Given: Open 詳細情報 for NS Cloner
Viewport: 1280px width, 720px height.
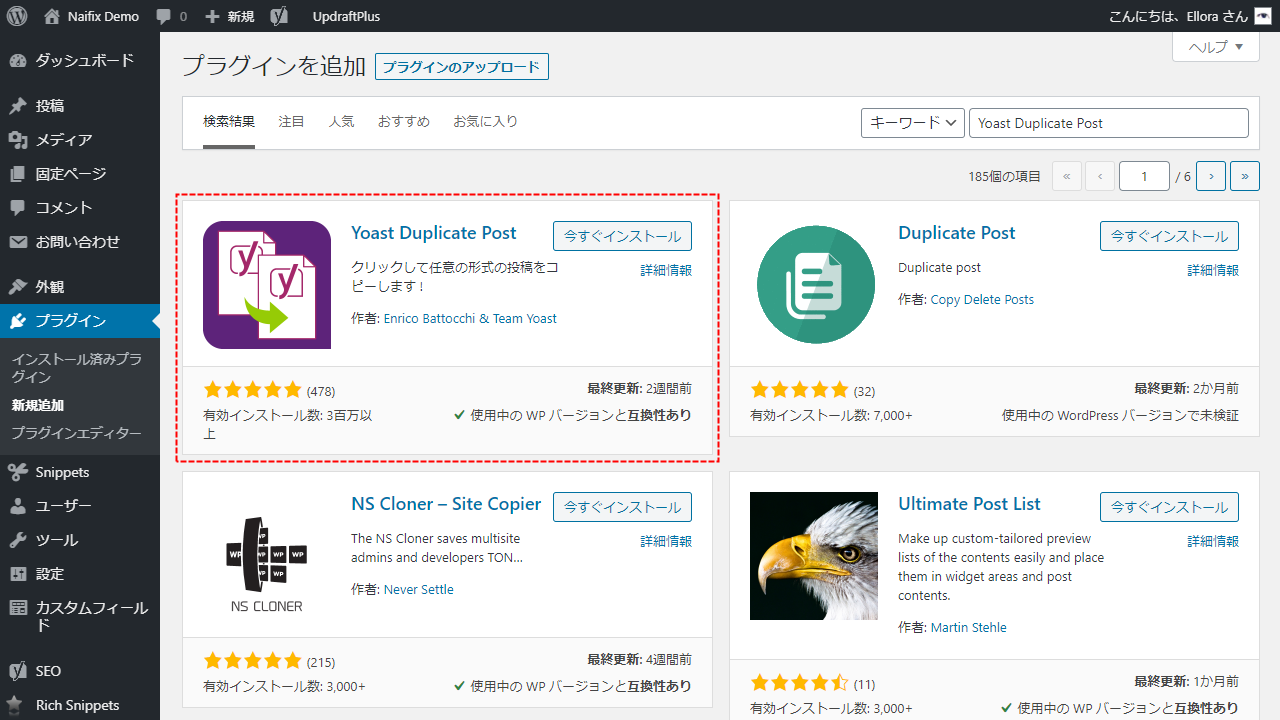Looking at the screenshot, I should (666, 541).
